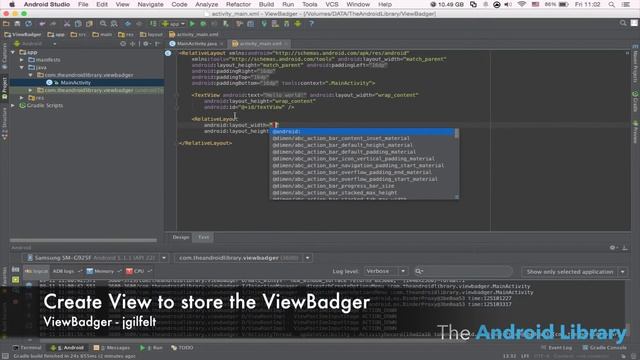Click the hide tool windows icon in status bar

click(5, 356)
